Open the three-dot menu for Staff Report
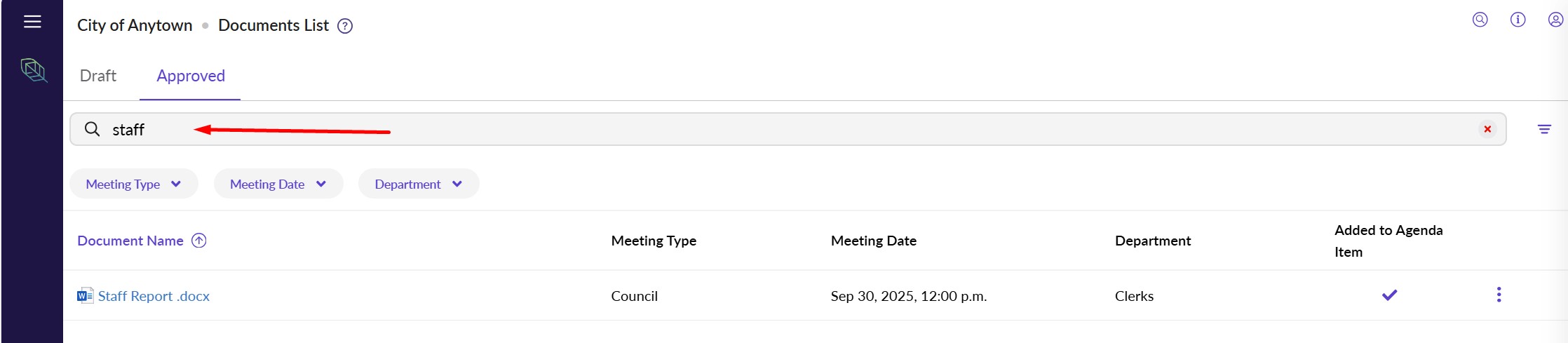Screen dimensions: 1568x343 (1499, 295)
